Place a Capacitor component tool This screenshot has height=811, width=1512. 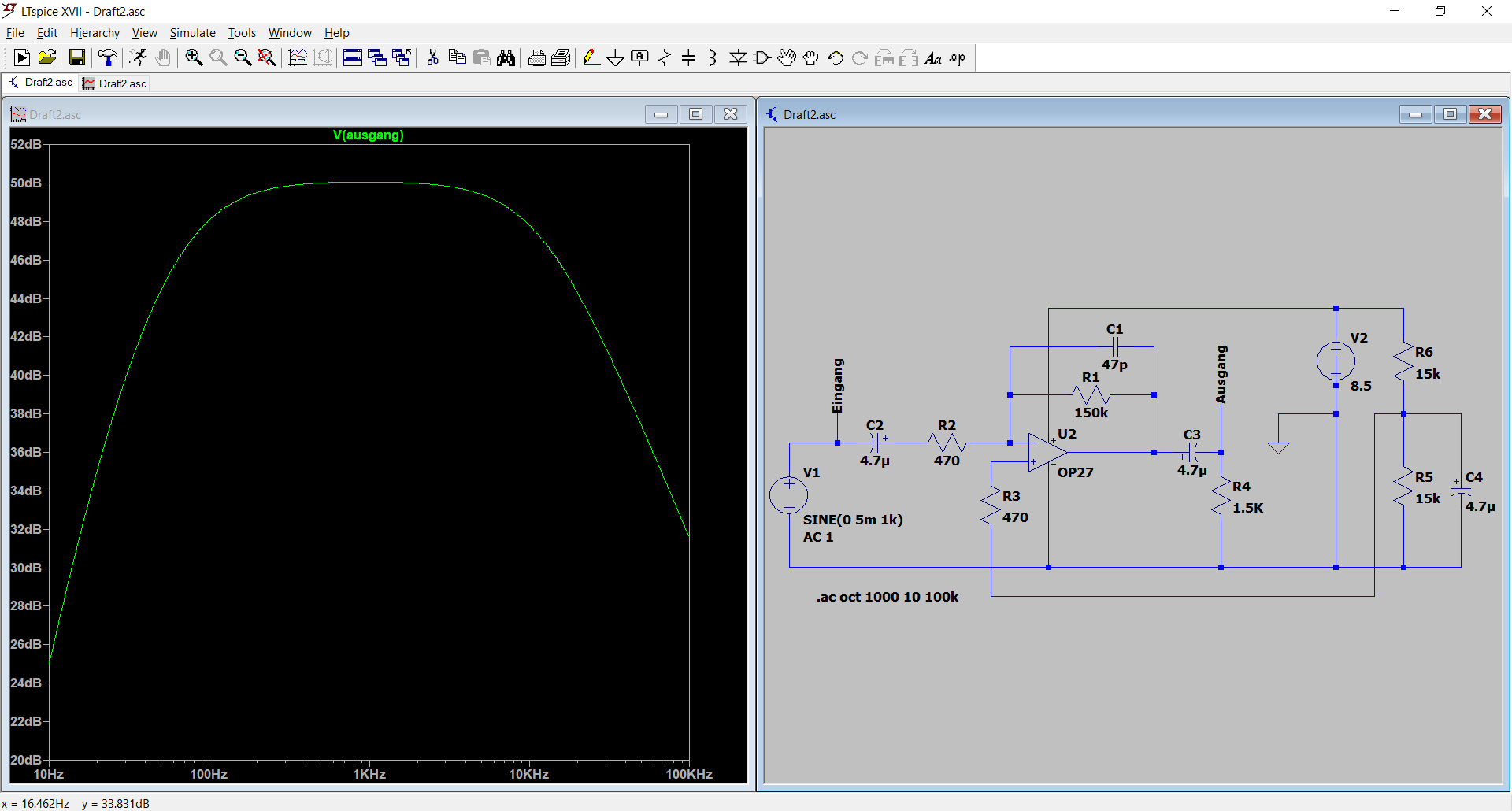(688, 57)
